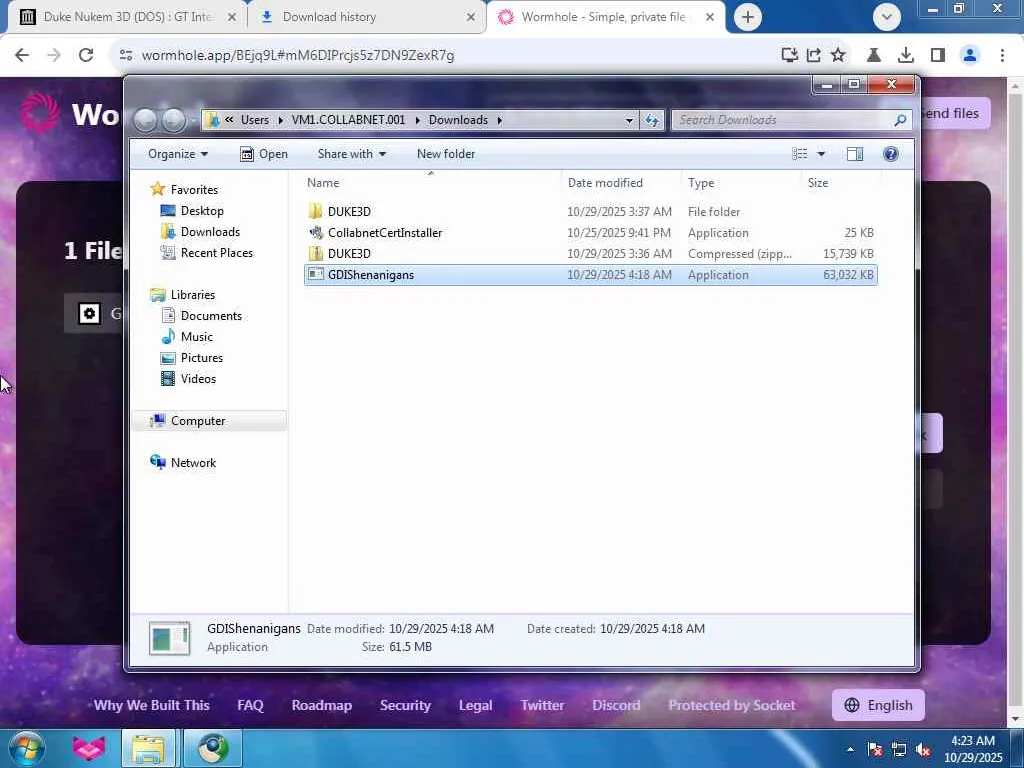Go to Desktop in navigation pane

click(x=202, y=211)
